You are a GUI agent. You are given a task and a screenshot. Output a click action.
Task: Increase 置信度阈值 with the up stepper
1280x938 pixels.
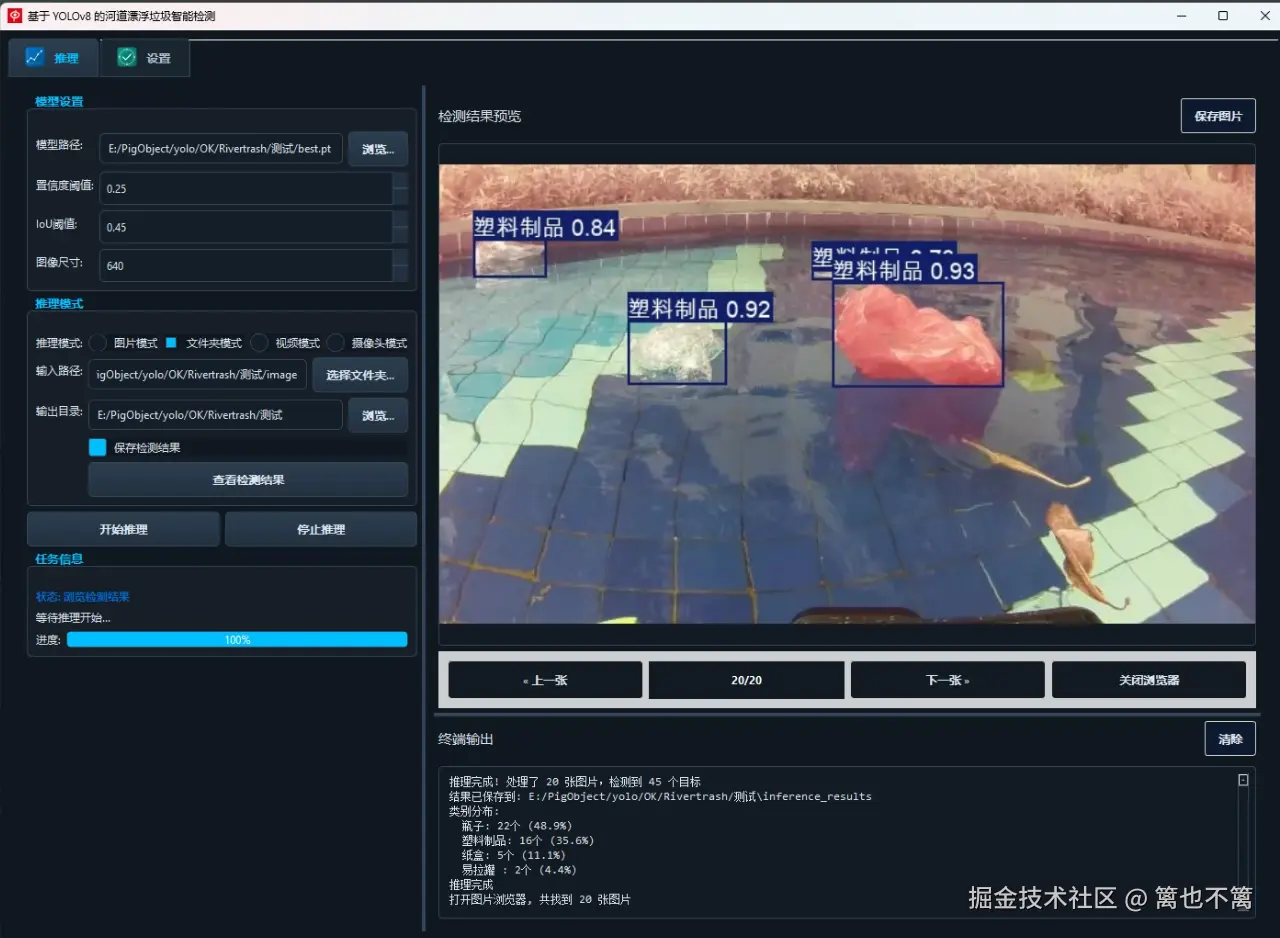[x=400, y=180]
